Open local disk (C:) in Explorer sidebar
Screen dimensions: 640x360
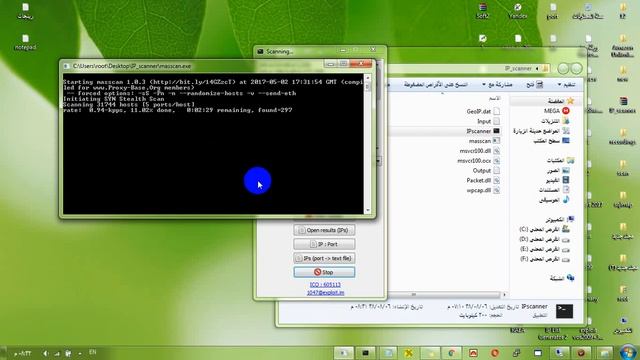(544, 229)
